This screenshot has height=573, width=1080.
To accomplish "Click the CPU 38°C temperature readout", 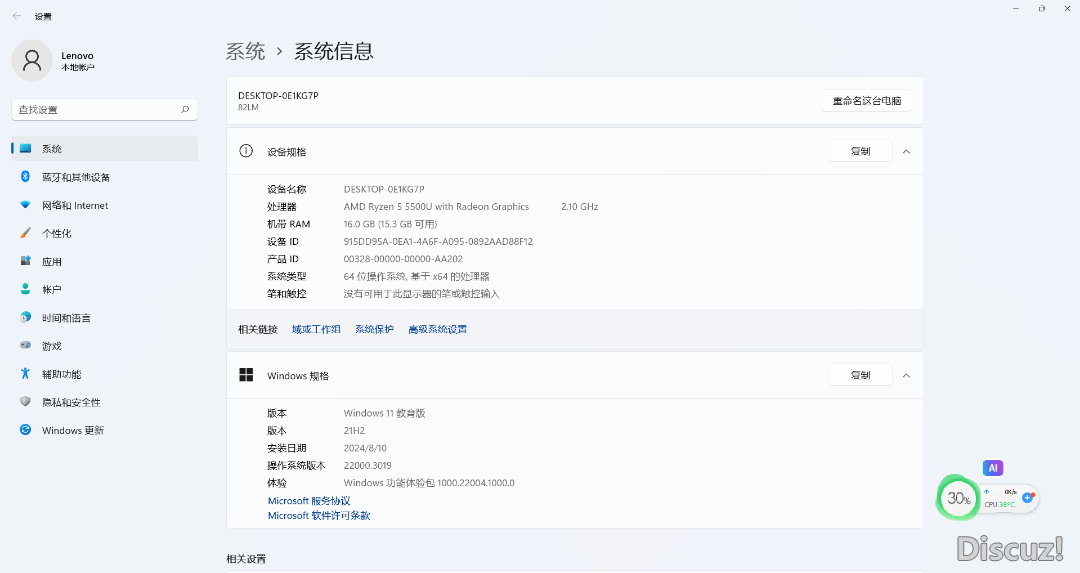I will click(x=999, y=504).
